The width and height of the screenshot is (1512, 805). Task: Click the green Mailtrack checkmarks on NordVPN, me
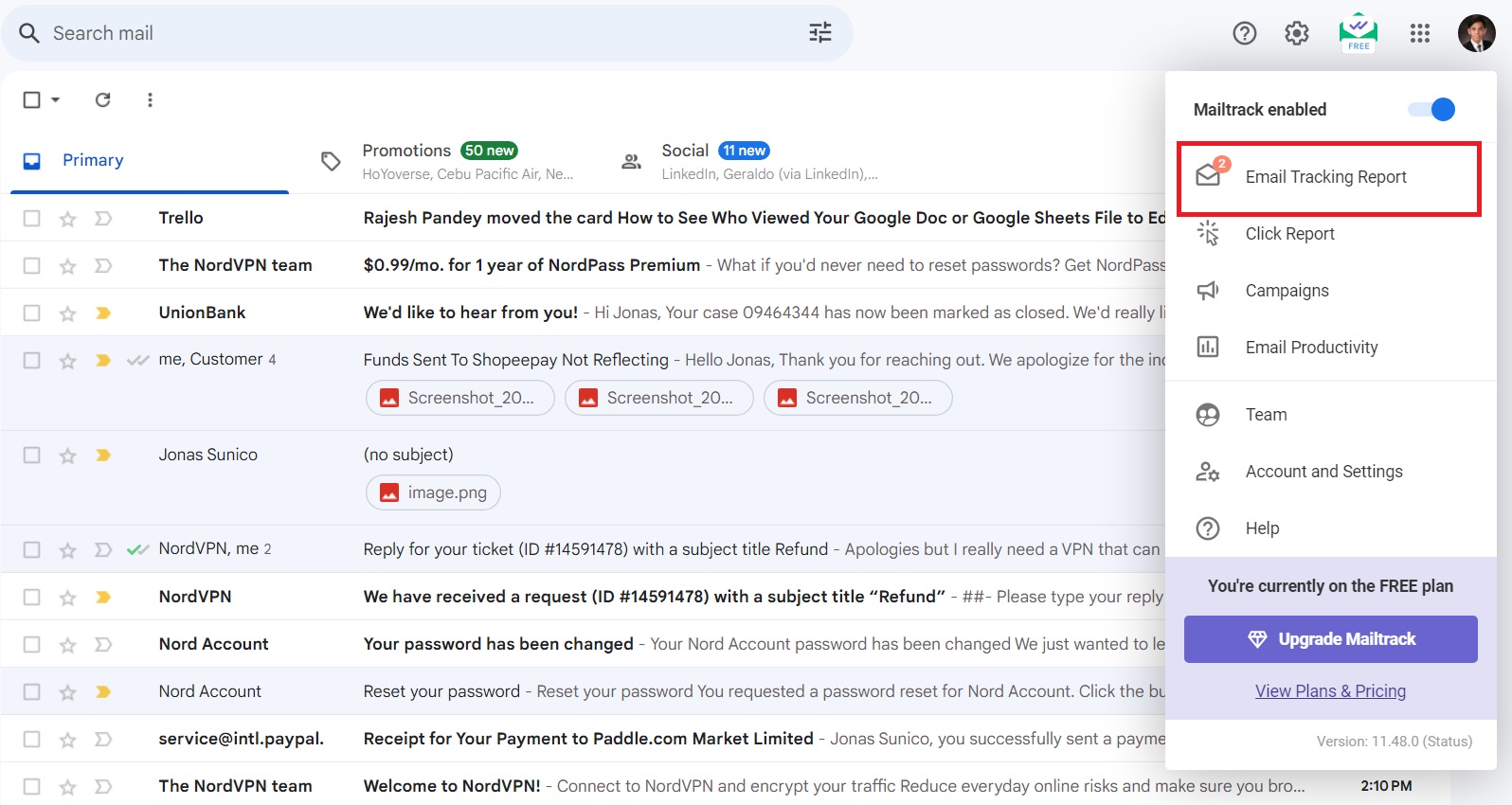[138, 549]
